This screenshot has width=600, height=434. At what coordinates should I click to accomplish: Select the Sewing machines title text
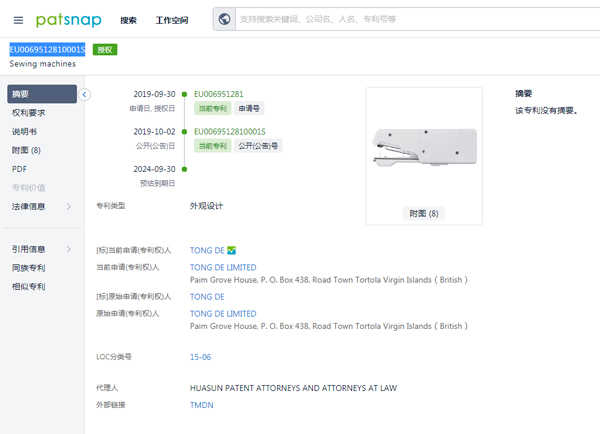coord(42,64)
